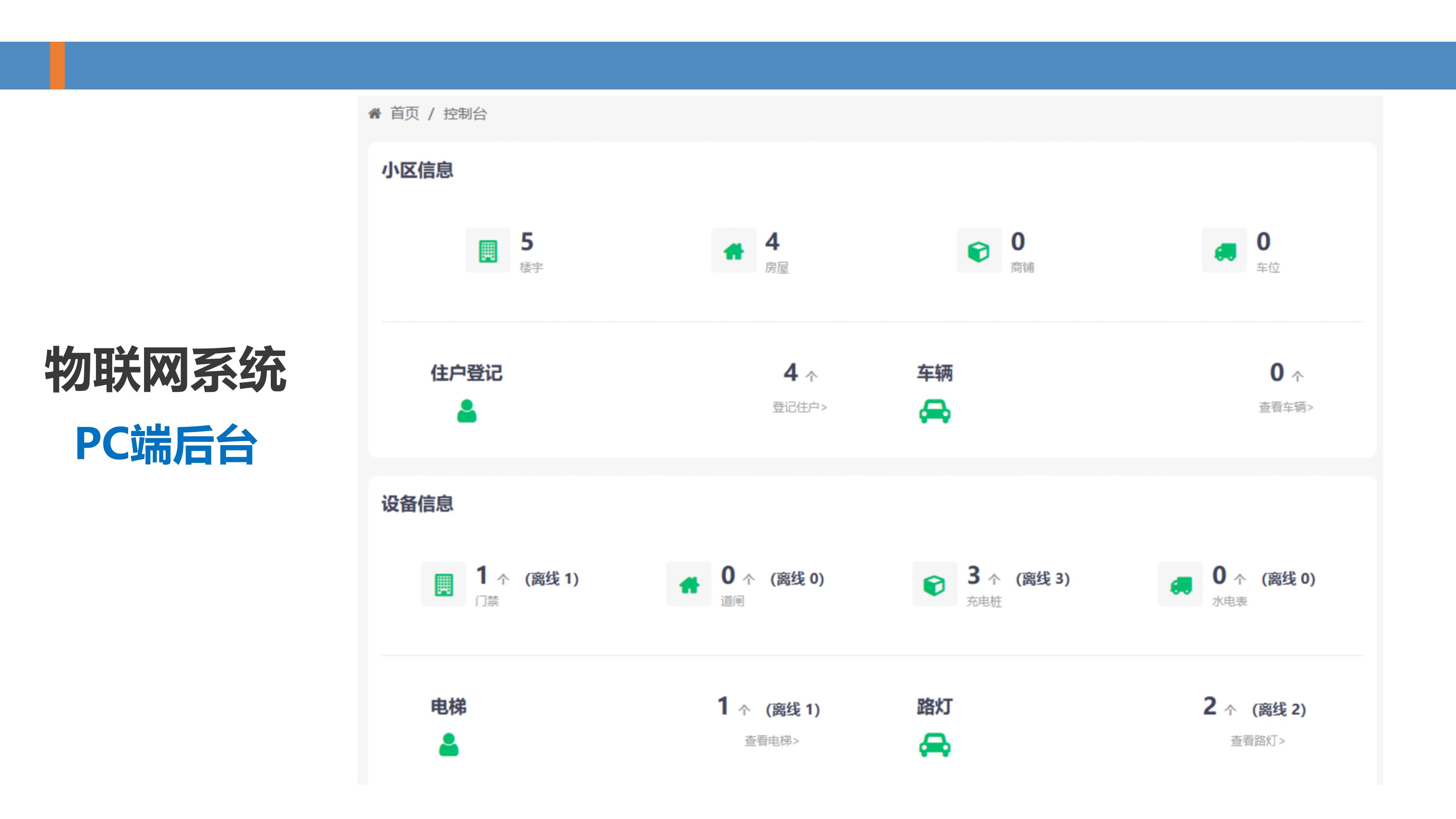Click the 车位 label text
Viewport: 1456px width, 819px height.
pyautogui.click(x=1268, y=267)
